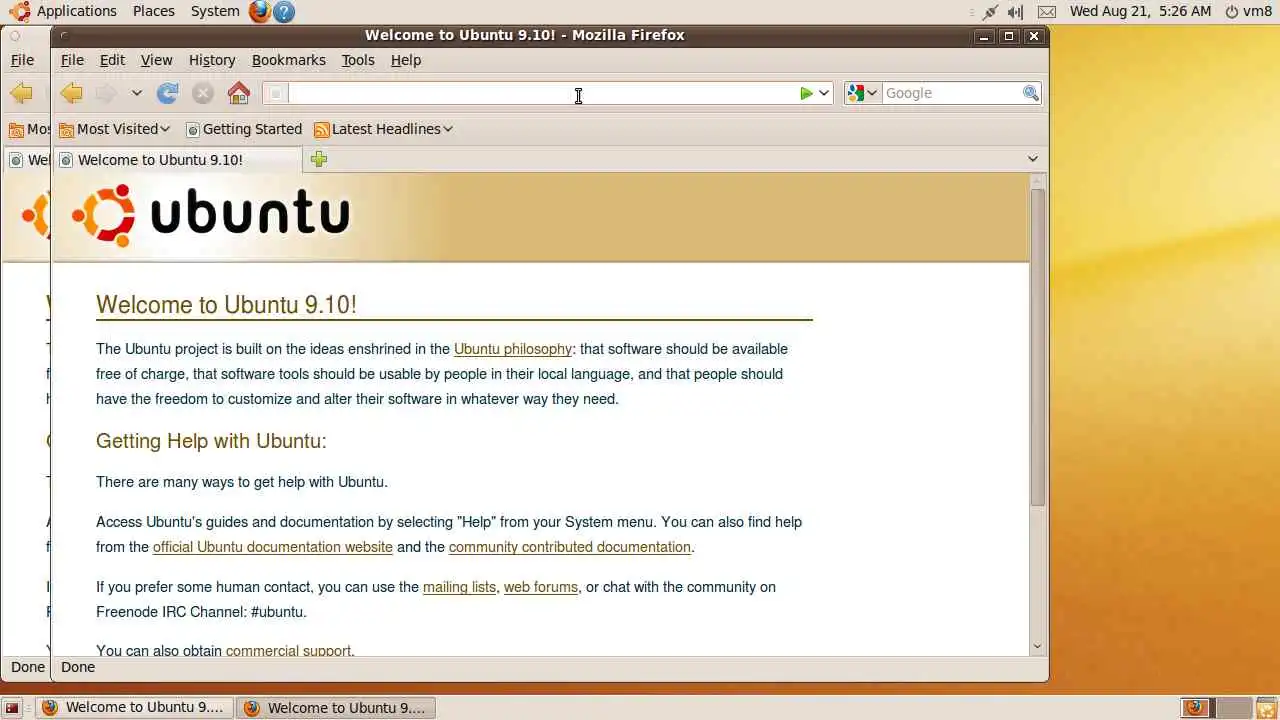Launch Firefox from the top panel icon
Viewport: 1280px width, 720px height.
pos(260,11)
